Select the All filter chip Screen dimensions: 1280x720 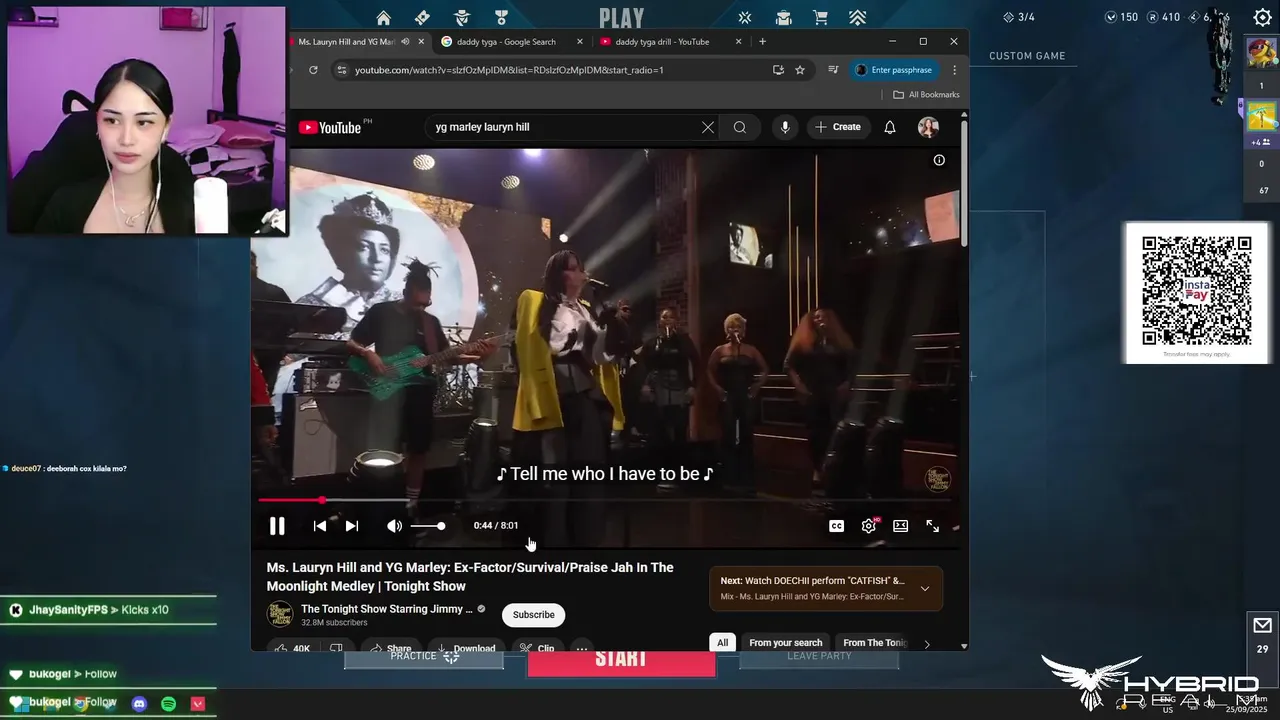(722, 643)
